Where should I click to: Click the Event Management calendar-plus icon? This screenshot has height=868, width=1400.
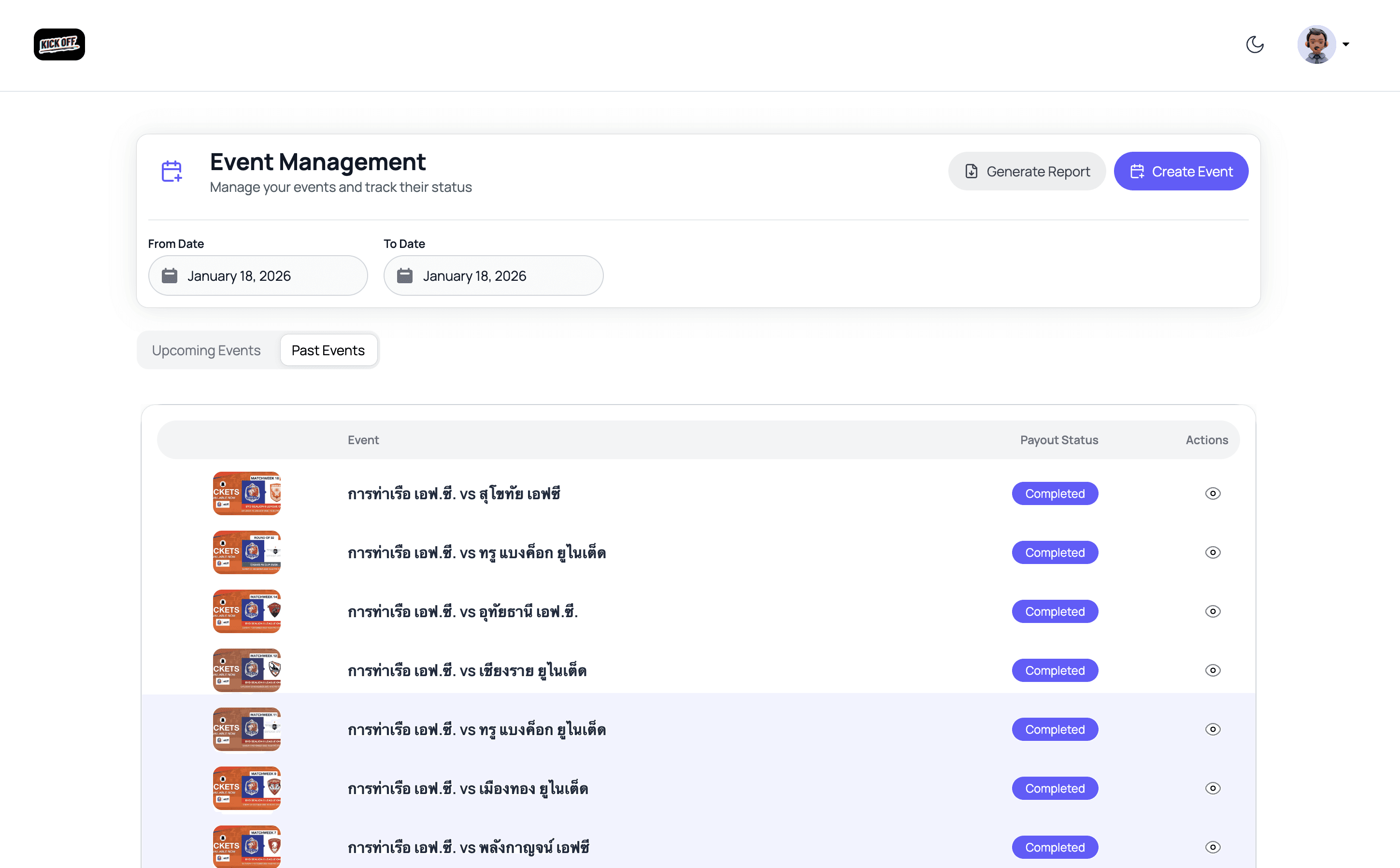(x=171, y=171)
